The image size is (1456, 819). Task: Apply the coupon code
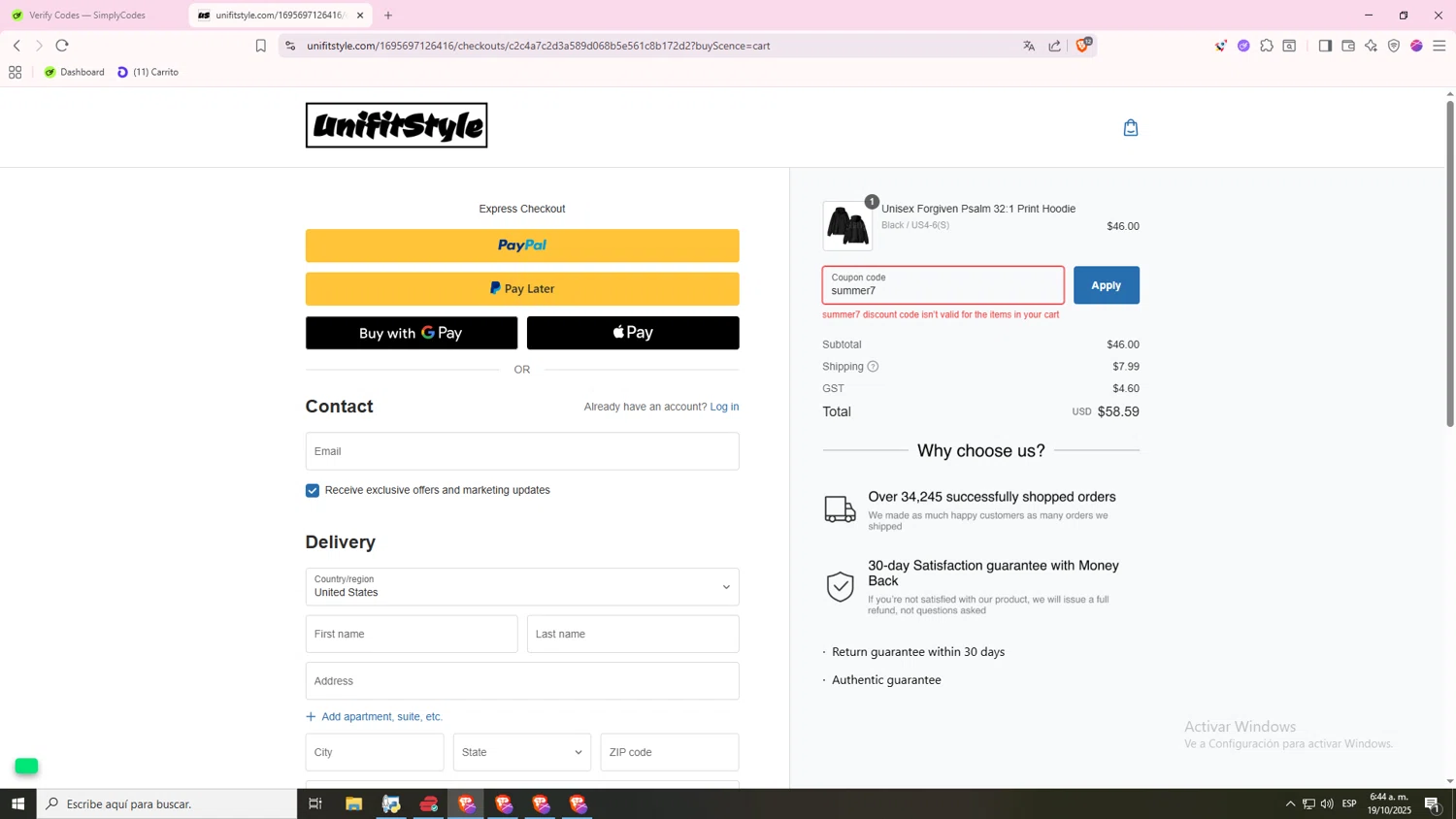click(x=1107, y=285)
